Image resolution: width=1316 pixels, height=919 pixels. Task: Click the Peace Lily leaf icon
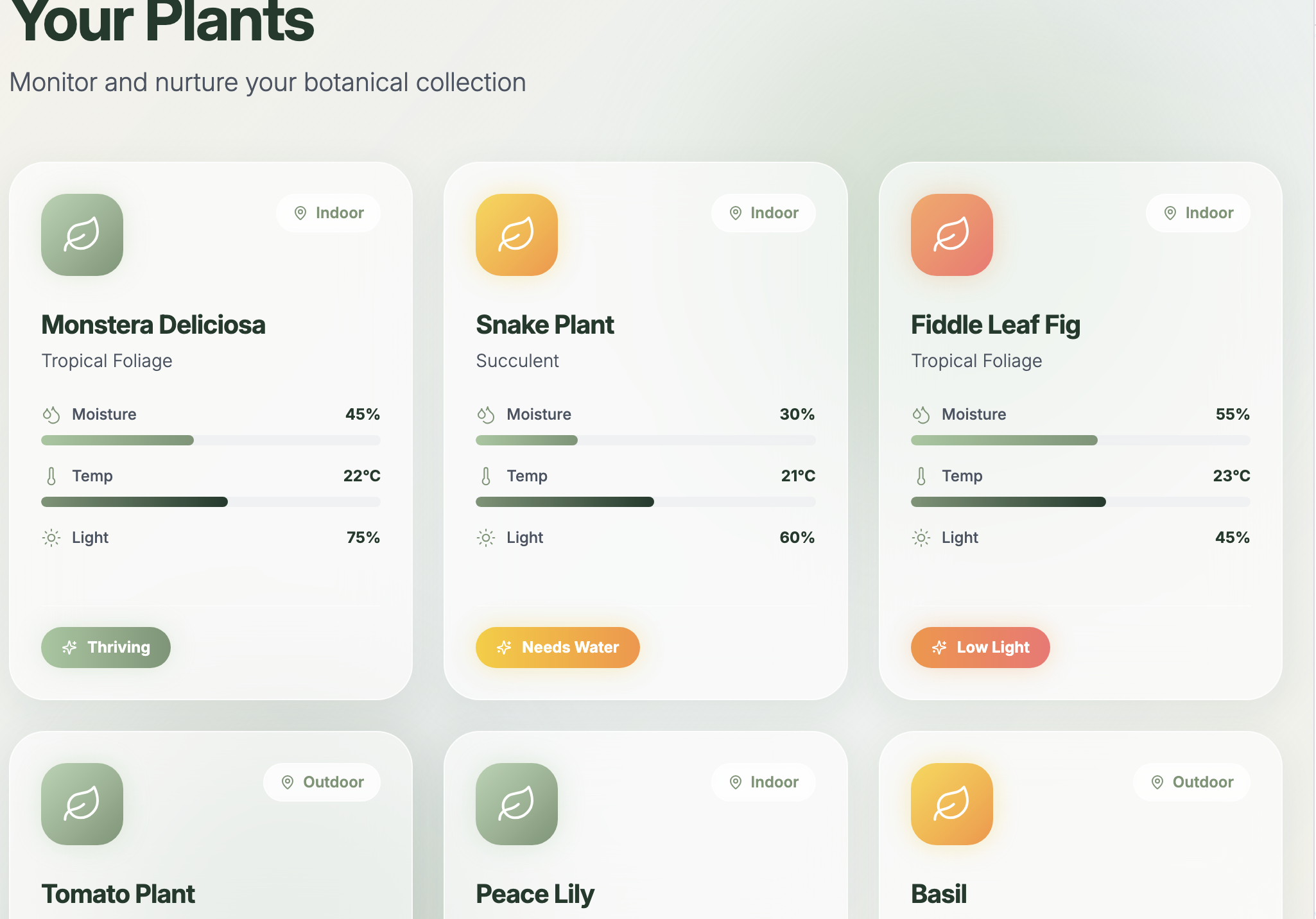[x=517, y=804]
